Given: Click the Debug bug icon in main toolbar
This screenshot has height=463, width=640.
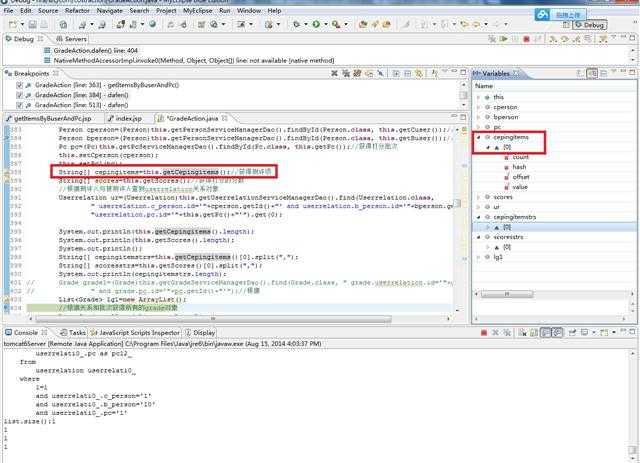Looking at the screenshot, I should (x=297, y=24).
